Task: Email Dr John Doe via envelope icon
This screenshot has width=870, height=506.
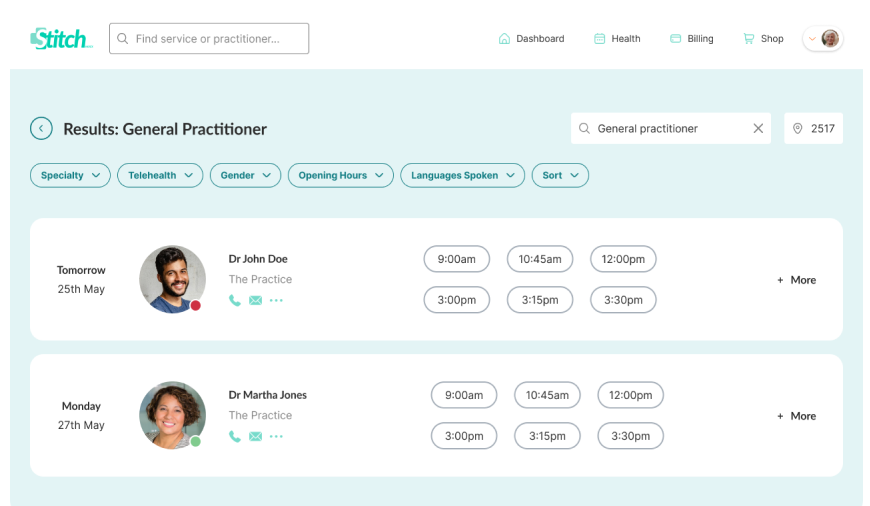Action: click(255, 300)
